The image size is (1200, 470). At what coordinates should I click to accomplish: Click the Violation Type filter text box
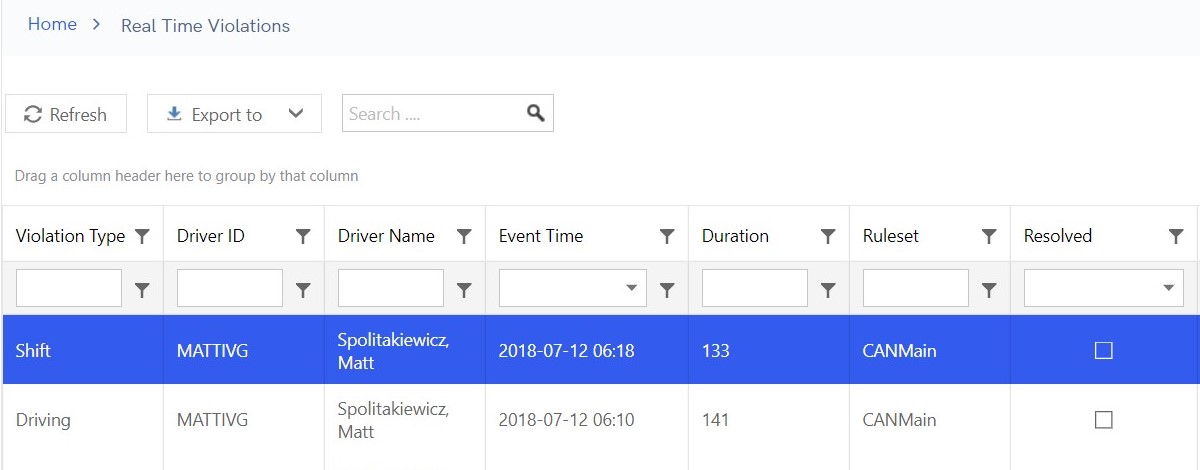(x=69, y=288)
